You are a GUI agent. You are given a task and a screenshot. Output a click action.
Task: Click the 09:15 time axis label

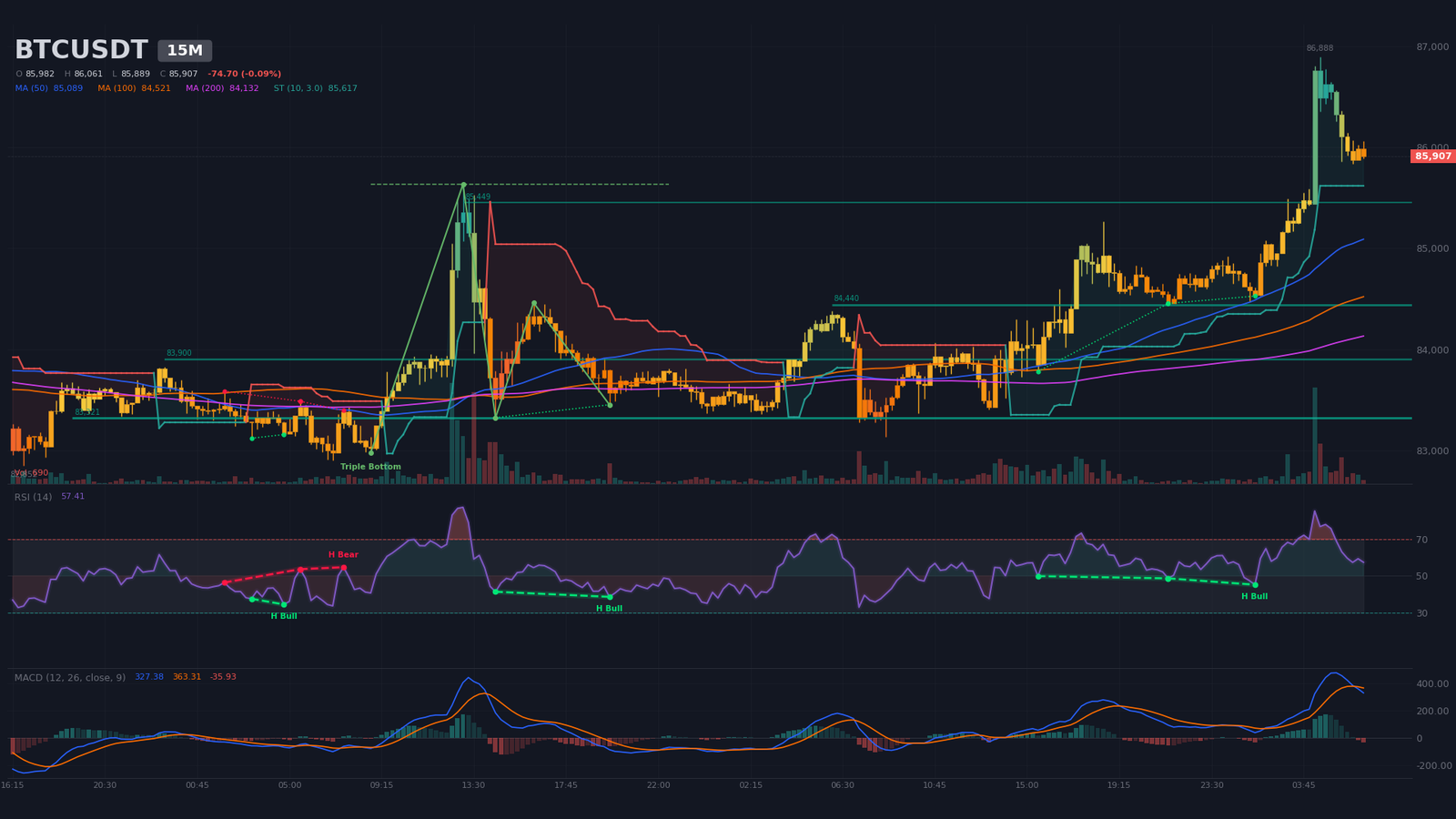tap(381, 785)
